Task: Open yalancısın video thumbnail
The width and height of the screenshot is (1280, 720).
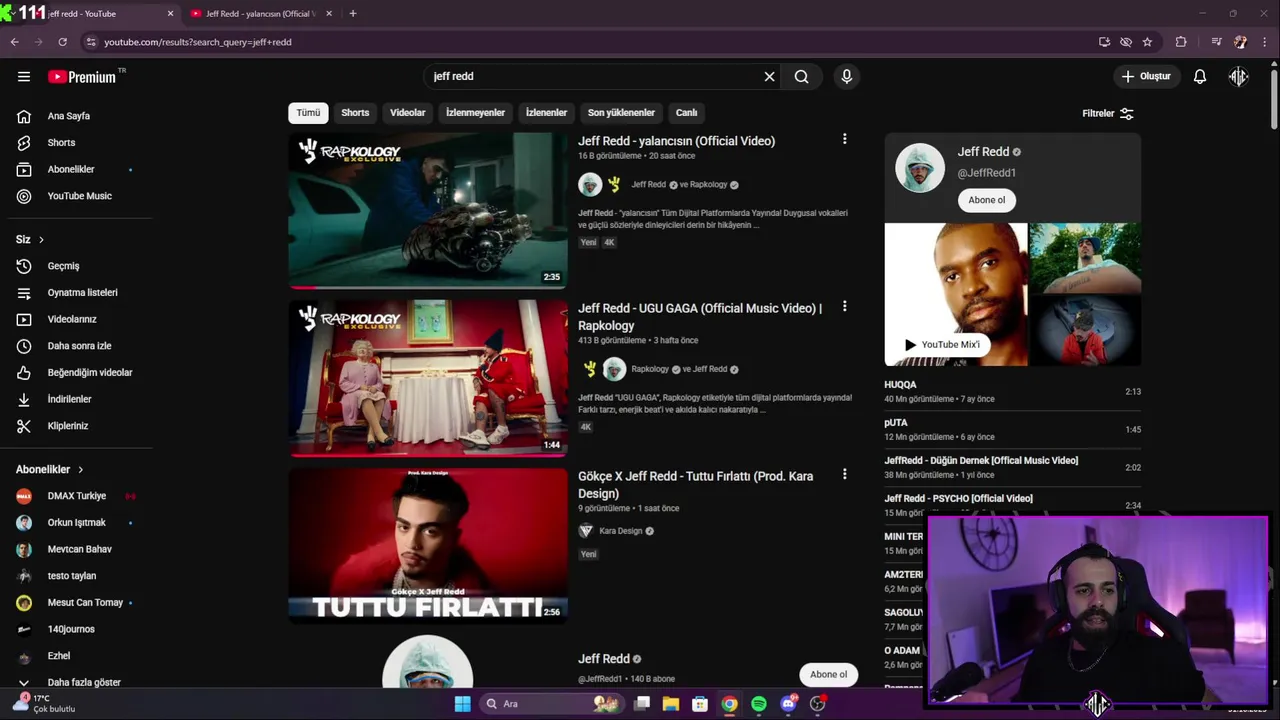Action: click(x=428, y=211)
